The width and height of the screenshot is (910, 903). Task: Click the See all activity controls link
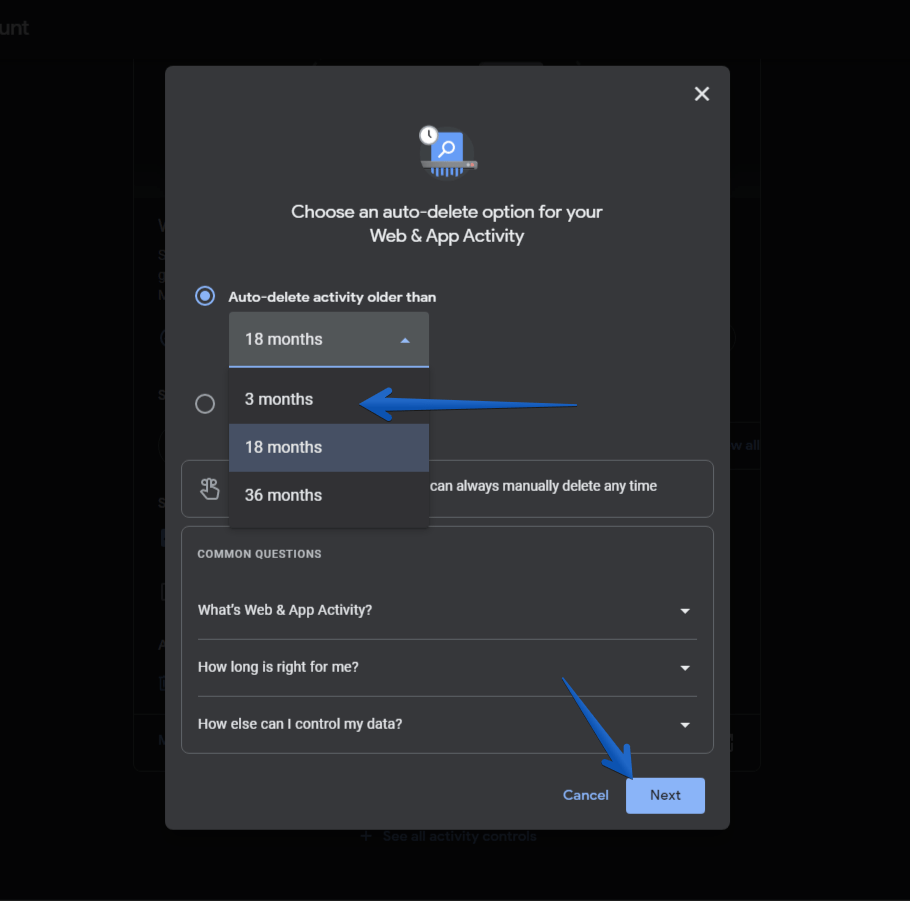point(459,836)
